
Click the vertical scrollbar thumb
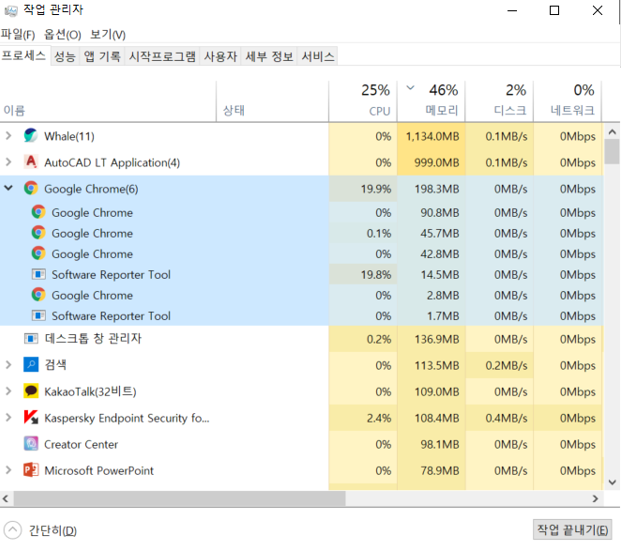(612, 152)
